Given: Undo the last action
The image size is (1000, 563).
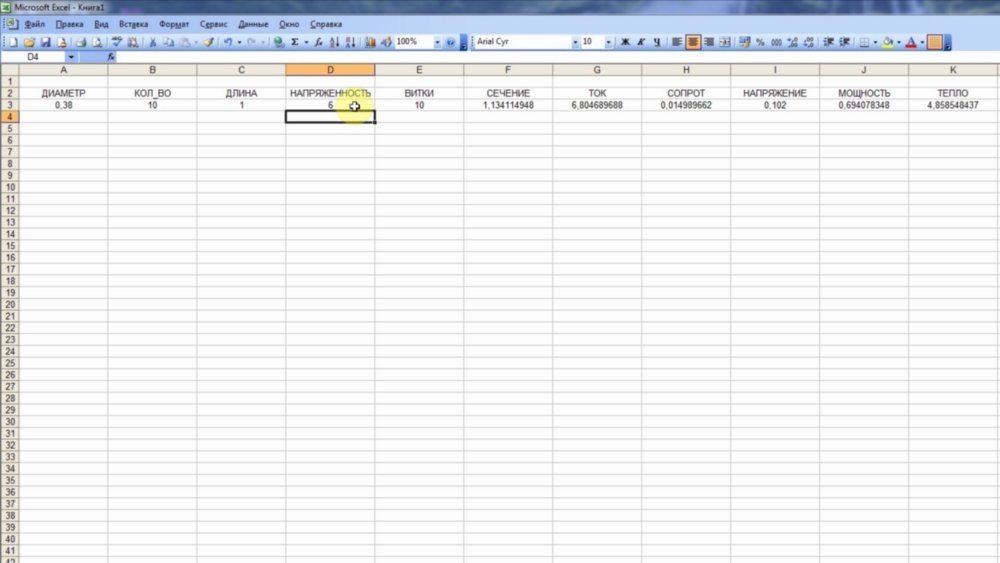Looking at the screenshot, I should pyautogui.click(x=228, y=42).
